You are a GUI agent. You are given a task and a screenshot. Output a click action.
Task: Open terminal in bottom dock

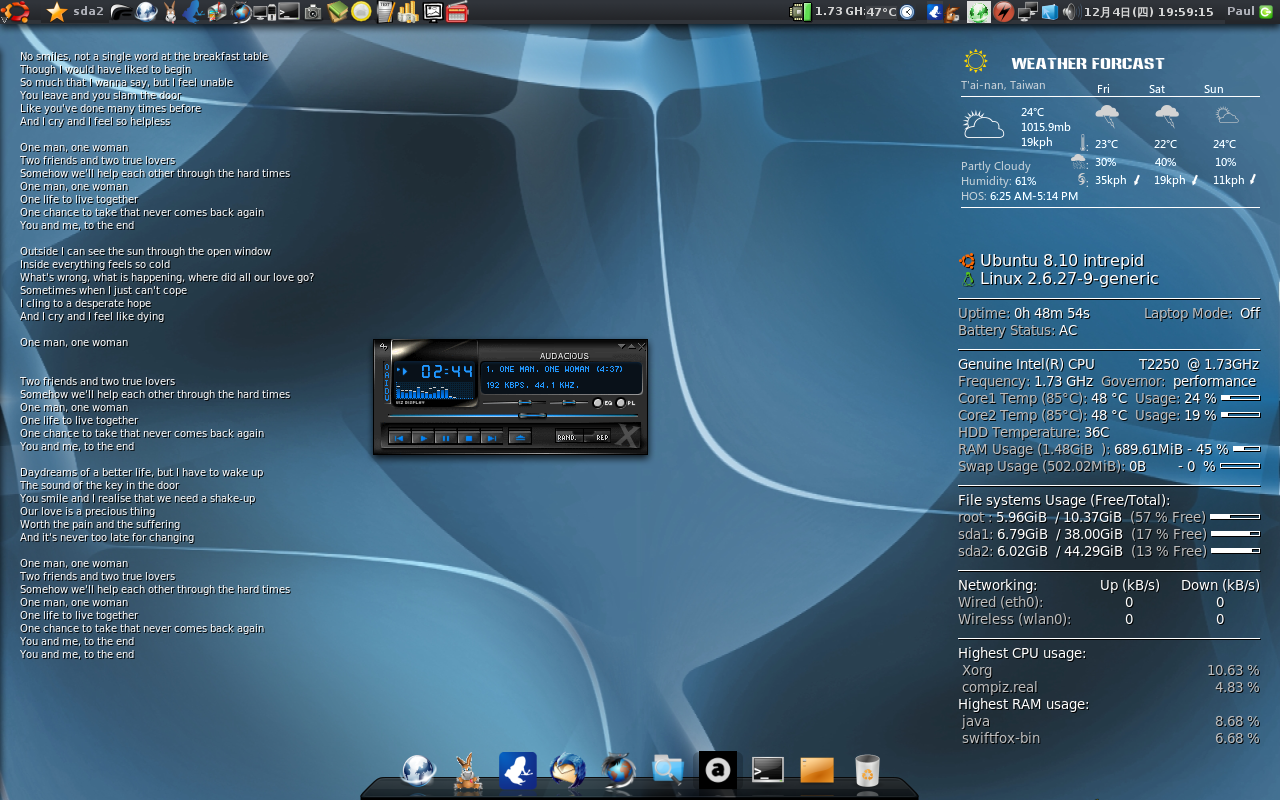click(x=767, y=770)
